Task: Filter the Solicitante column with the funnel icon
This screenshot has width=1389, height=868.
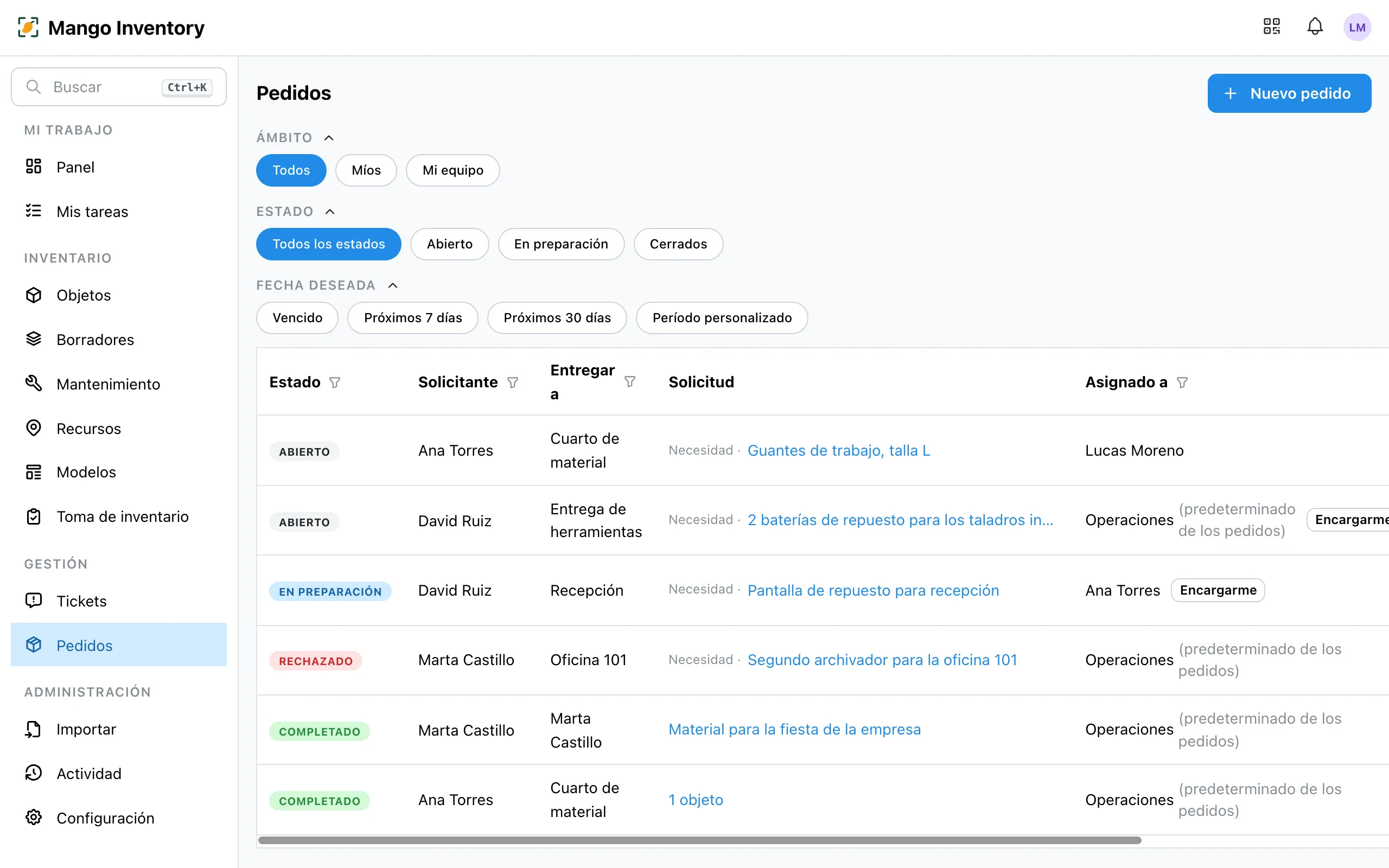Action: coord(513,382)
